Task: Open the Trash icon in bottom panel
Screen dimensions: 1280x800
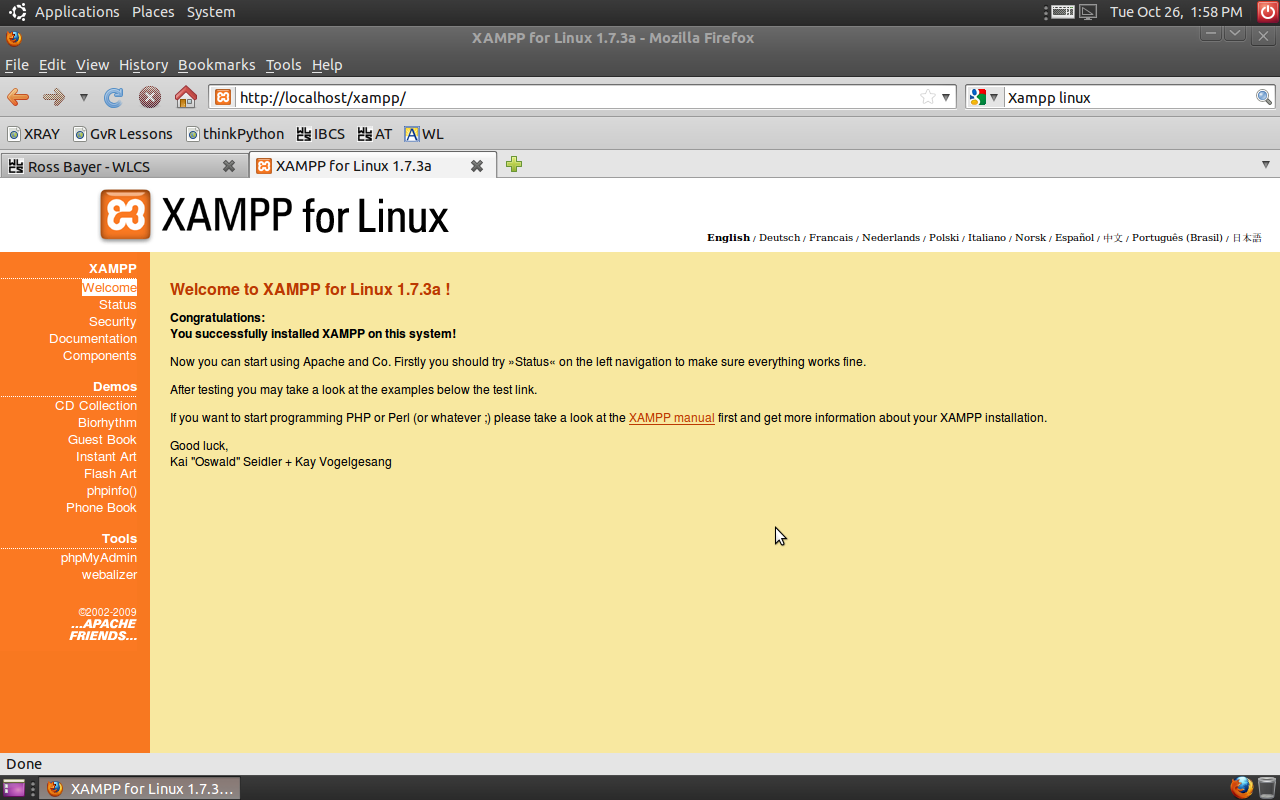Action: pos(1267,788)
